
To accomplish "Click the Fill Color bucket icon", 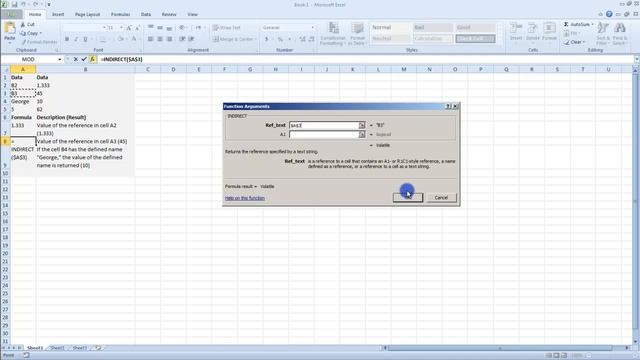I will (120, 39).
